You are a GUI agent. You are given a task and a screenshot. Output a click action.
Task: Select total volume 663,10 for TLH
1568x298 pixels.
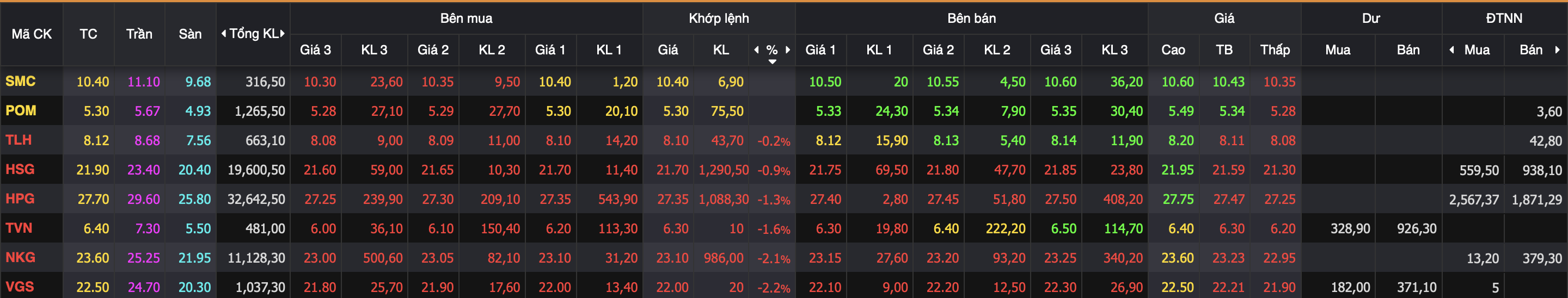[x=265, y=140]
